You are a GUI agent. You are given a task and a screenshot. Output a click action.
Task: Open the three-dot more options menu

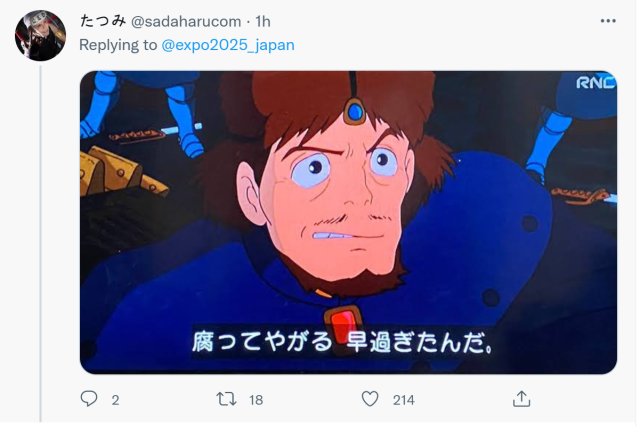(608, 21)
